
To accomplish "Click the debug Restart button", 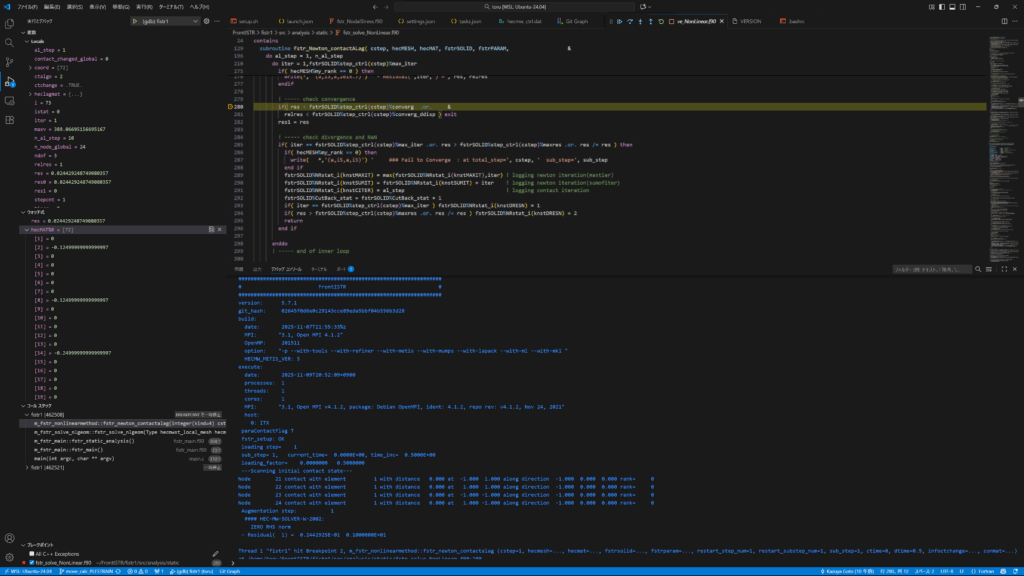I will click(660, 21).
